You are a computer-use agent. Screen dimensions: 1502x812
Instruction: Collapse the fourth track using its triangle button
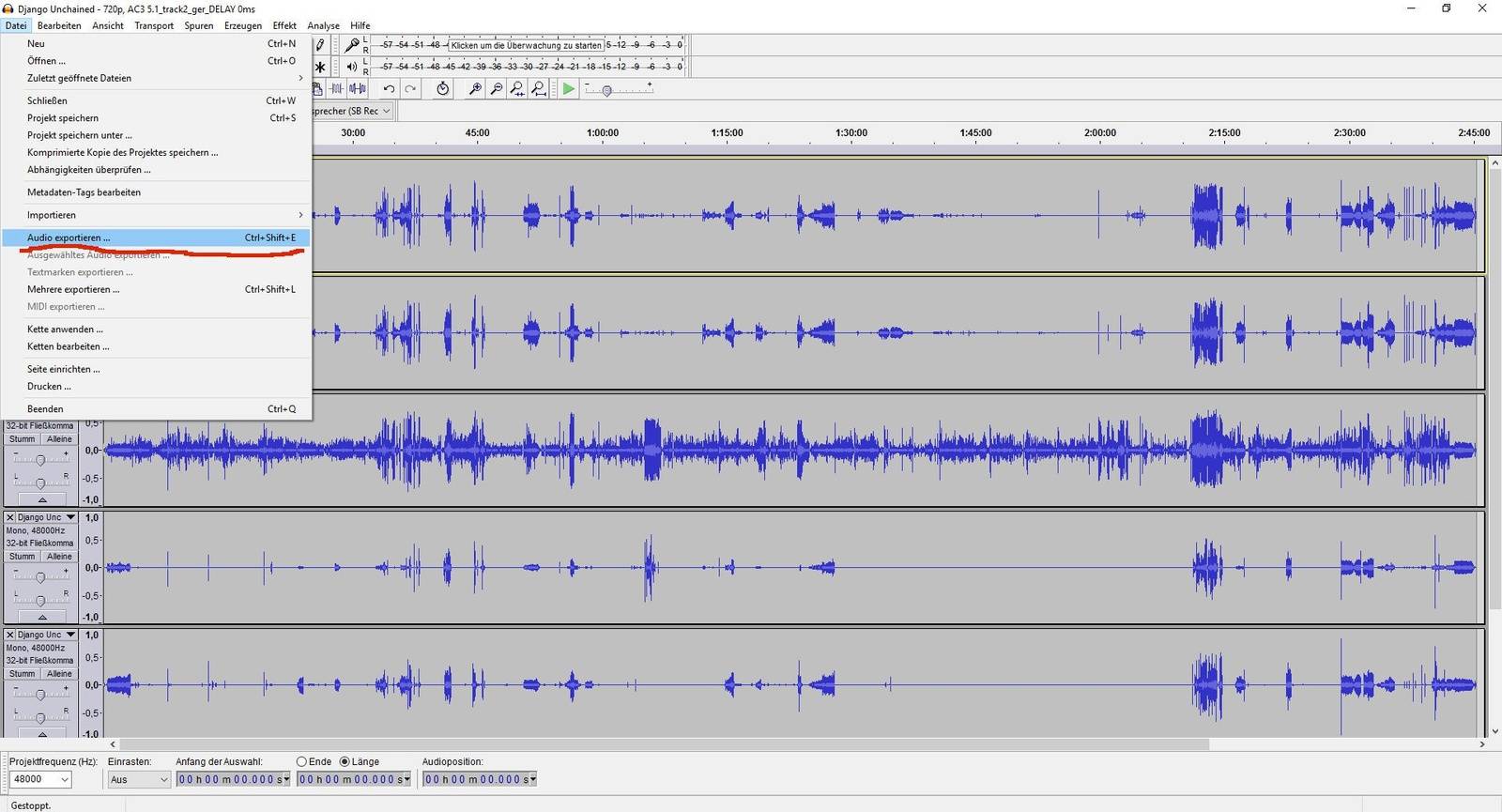tap(41, 617)
